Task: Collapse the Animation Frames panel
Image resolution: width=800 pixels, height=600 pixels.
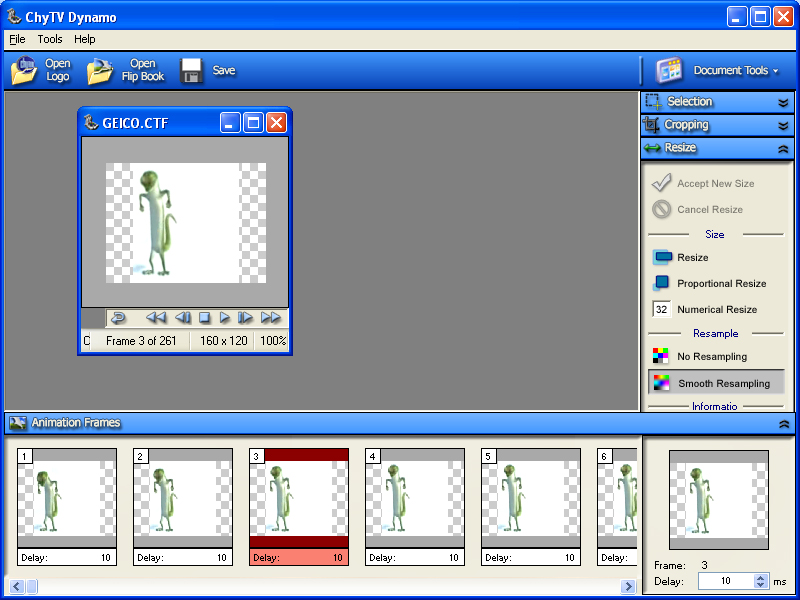Action: [x=784, y=423]
